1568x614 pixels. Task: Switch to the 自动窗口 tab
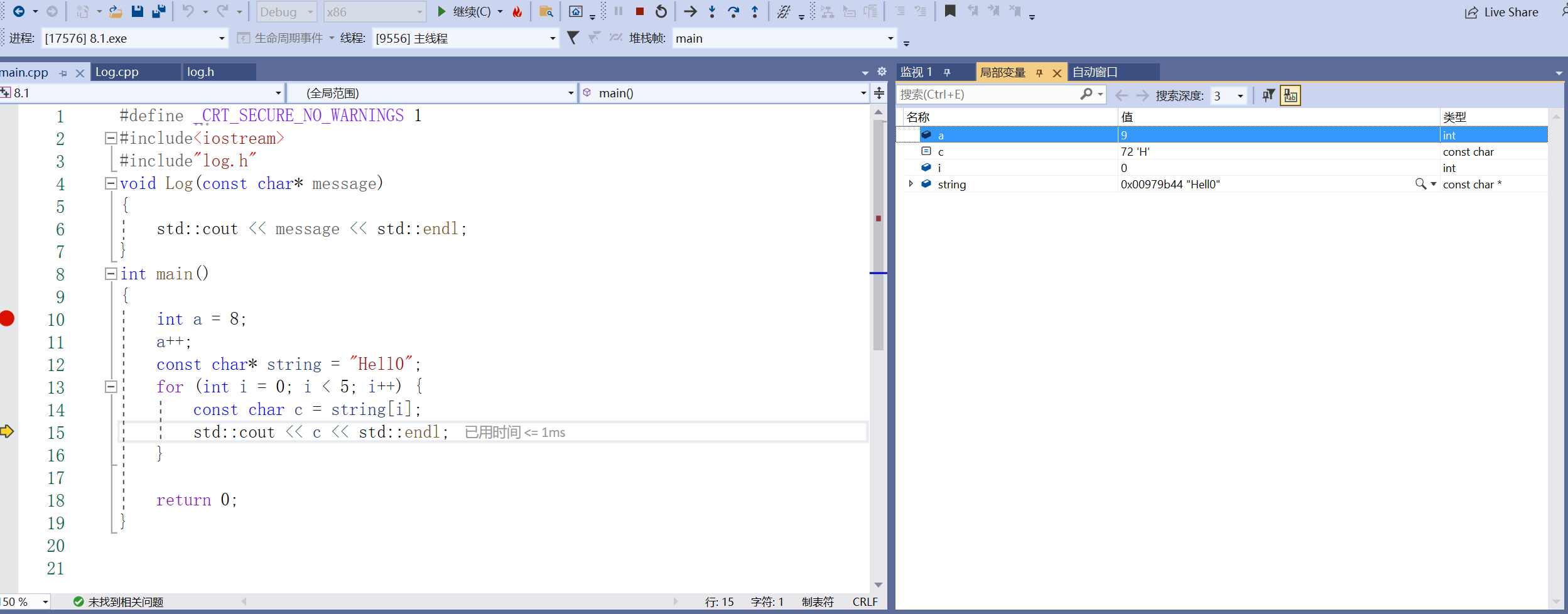tap(1096, 72)
